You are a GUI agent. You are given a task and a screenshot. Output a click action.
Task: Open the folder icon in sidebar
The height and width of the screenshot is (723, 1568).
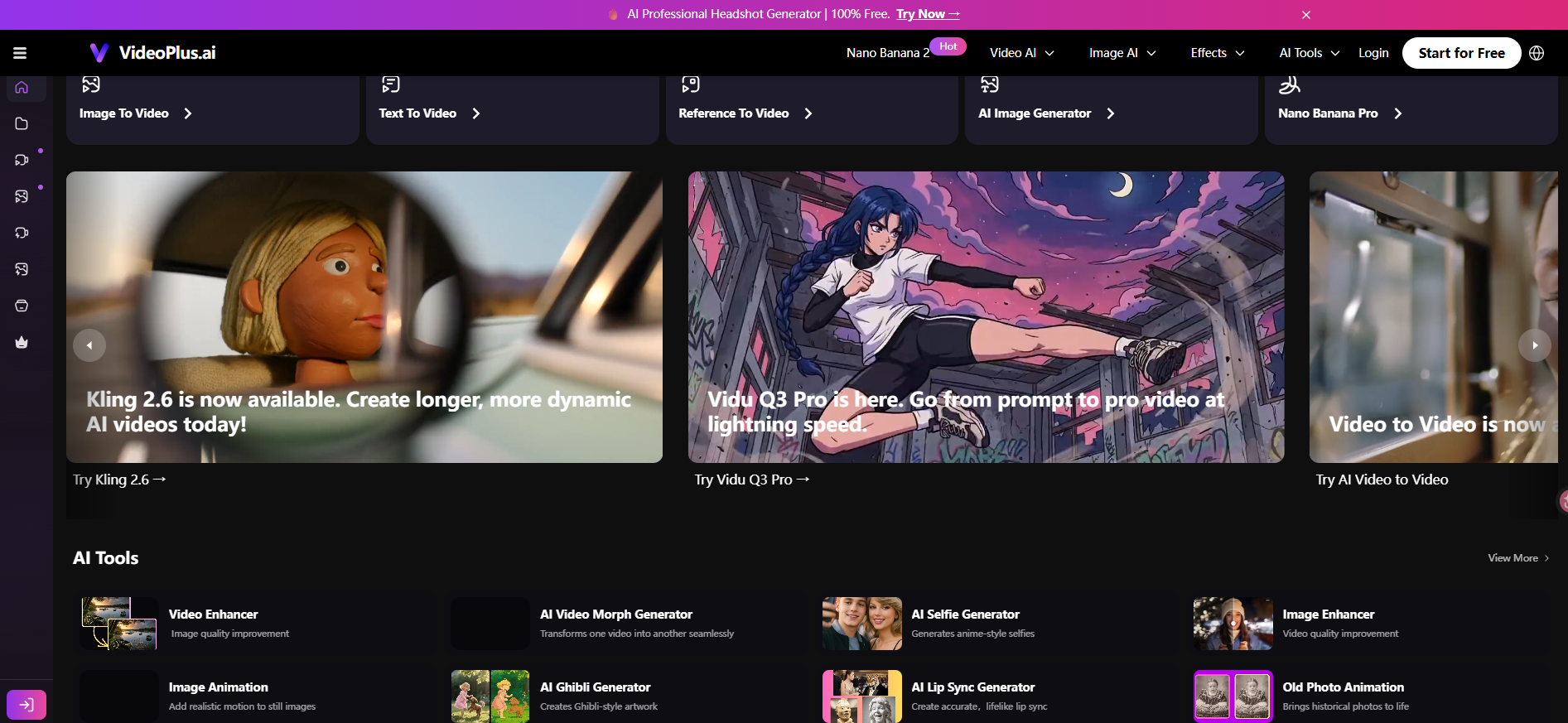click(x=22, y=123)
